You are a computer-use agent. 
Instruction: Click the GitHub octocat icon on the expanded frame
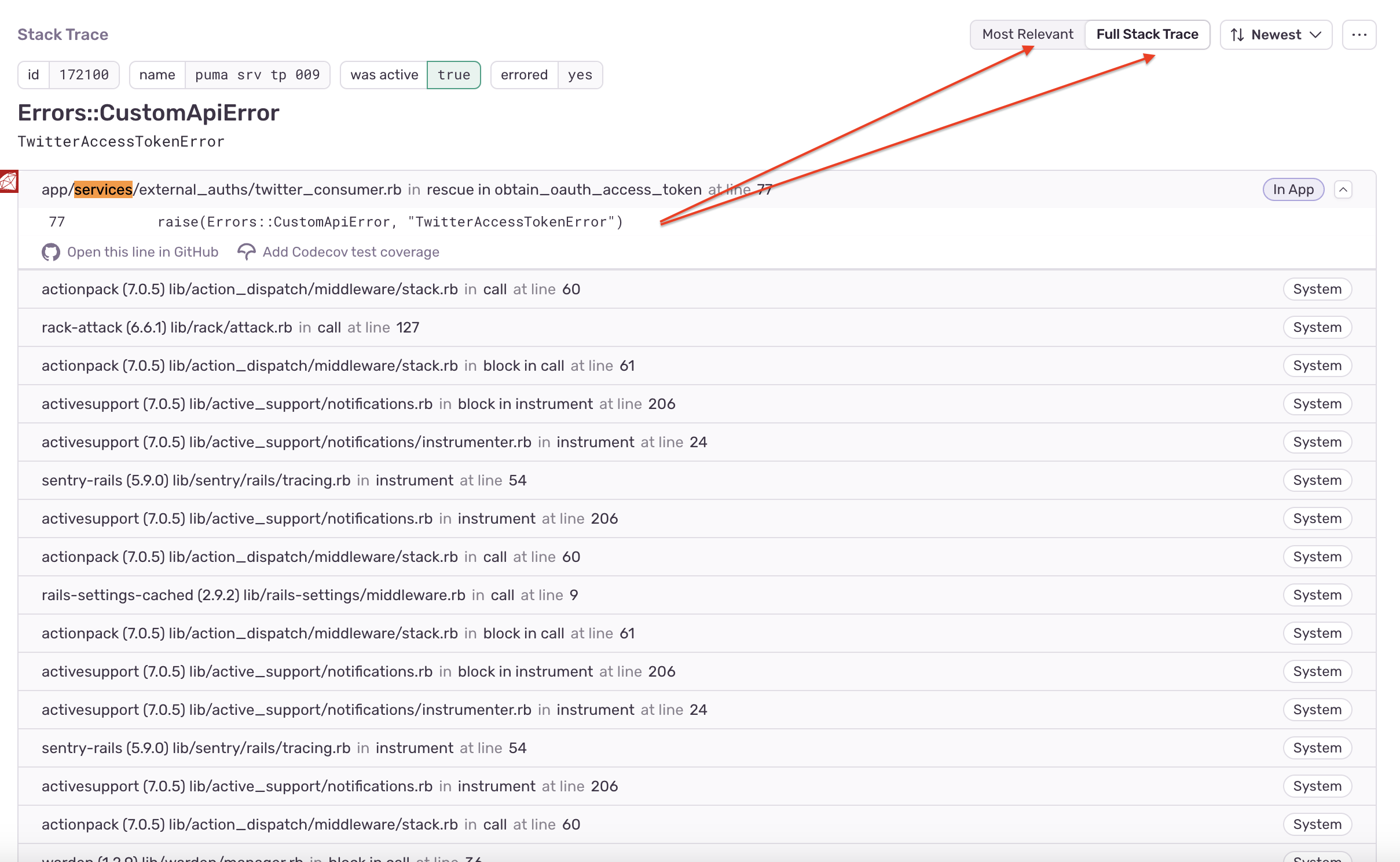[x=50, y=252]
